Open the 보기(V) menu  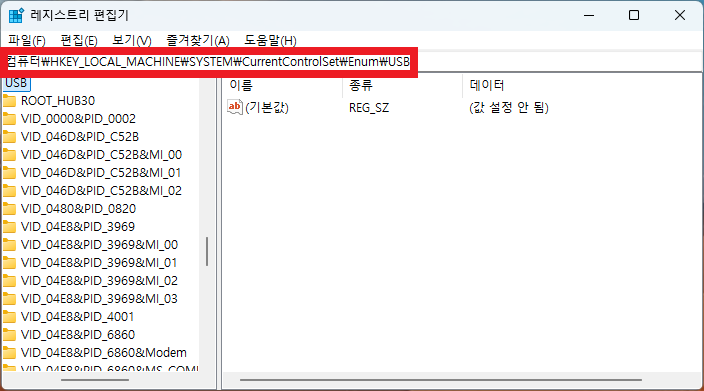coord(131,41)
